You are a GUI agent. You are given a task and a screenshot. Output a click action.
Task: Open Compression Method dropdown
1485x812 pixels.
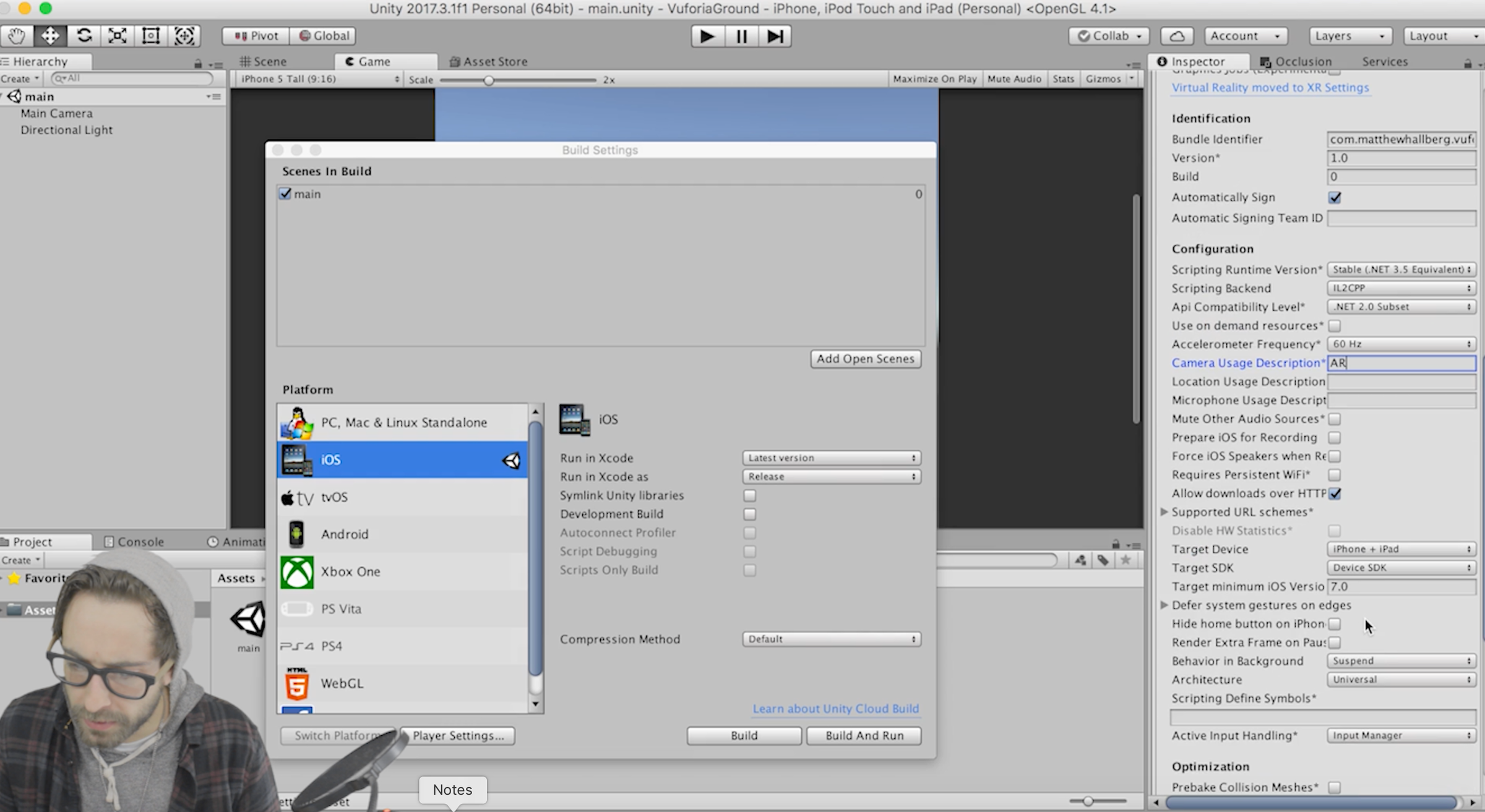[831, 639]
